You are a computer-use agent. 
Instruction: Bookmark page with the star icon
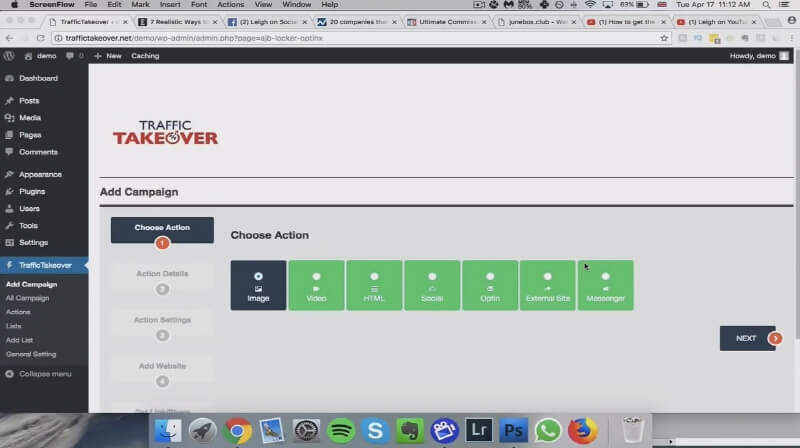(664, 38)
